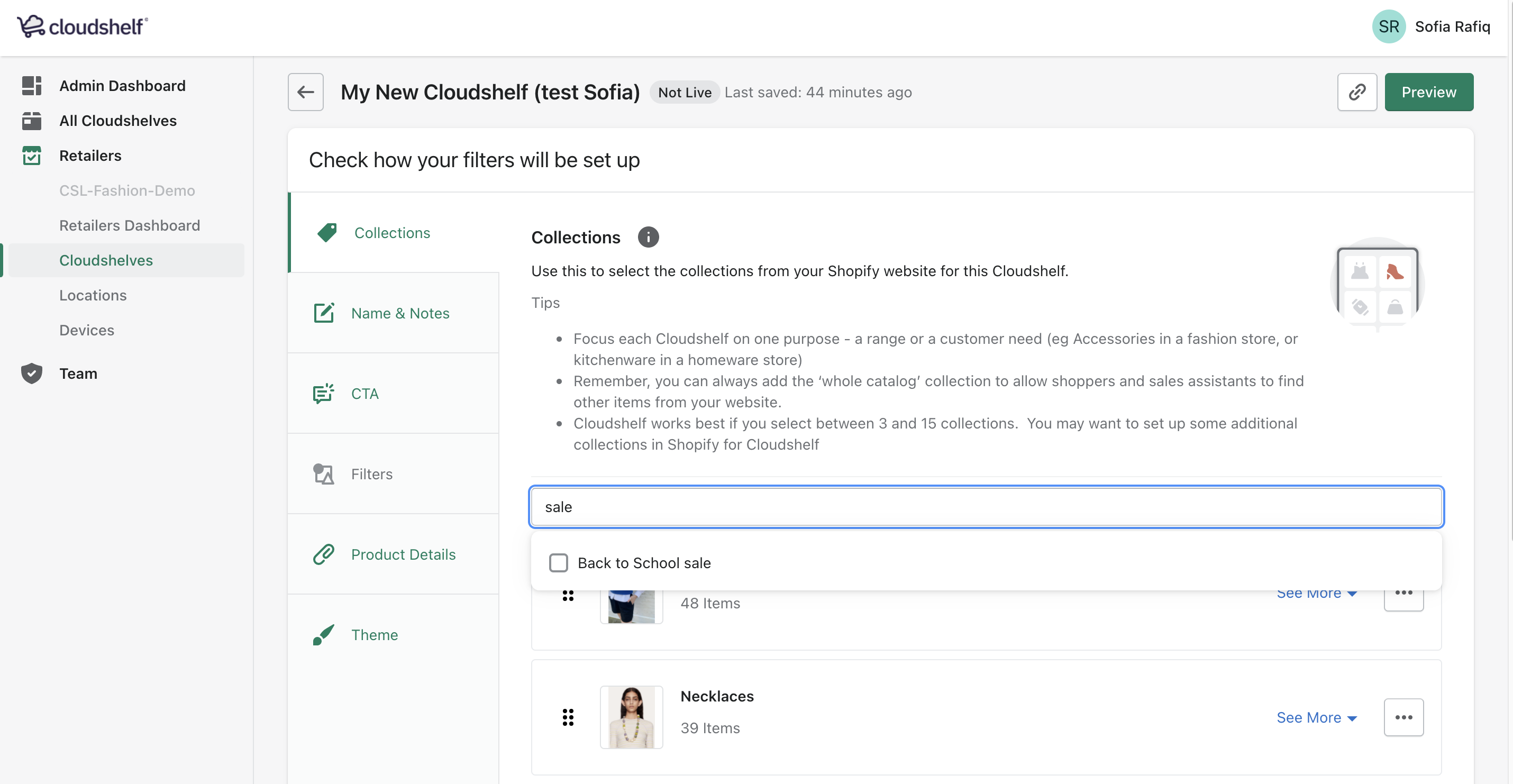Click the green Preview button
This screenshot has height=784, width=1513.
coord(1429,92)
